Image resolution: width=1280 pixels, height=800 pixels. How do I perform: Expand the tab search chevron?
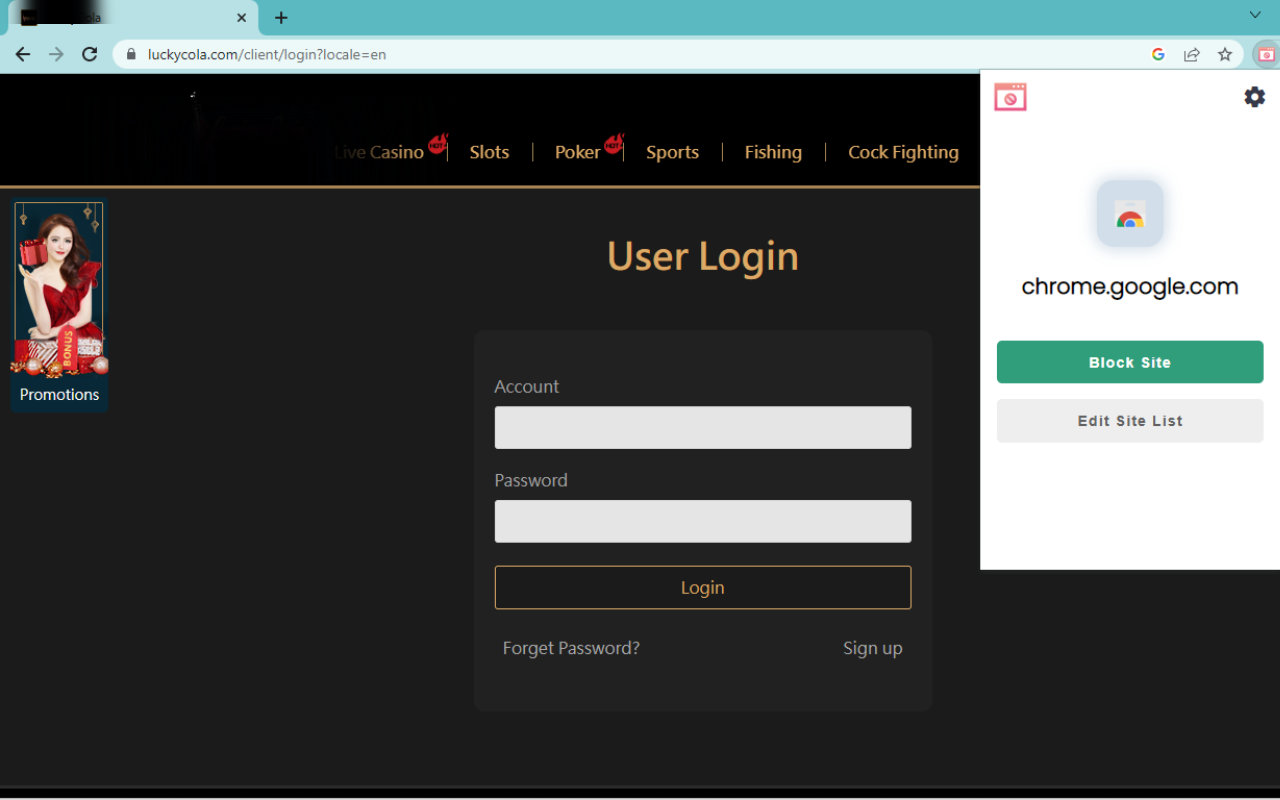(1255, 15)
